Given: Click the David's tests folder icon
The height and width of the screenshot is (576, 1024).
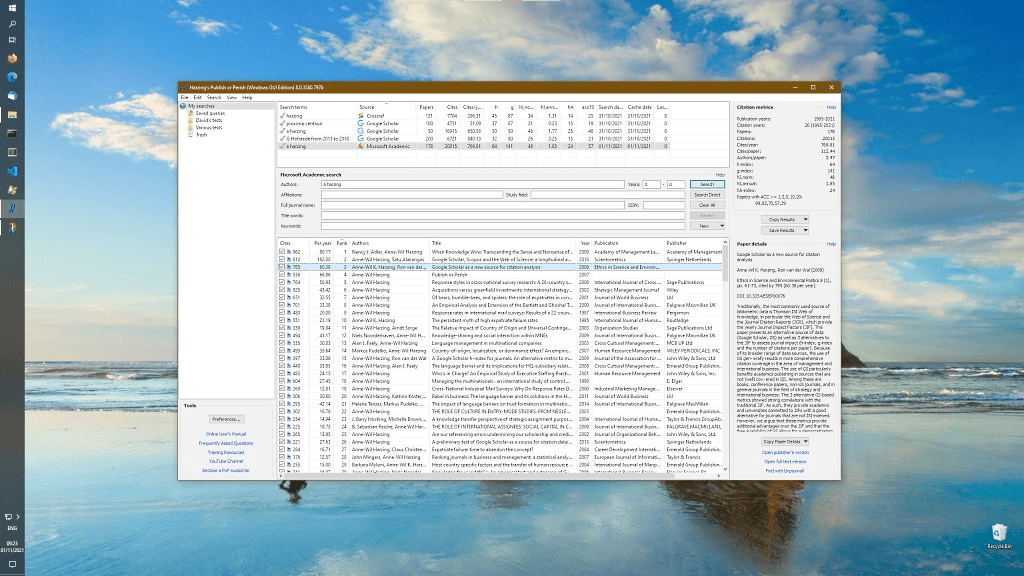Looking at the screenshot, I should click(191, 120).
